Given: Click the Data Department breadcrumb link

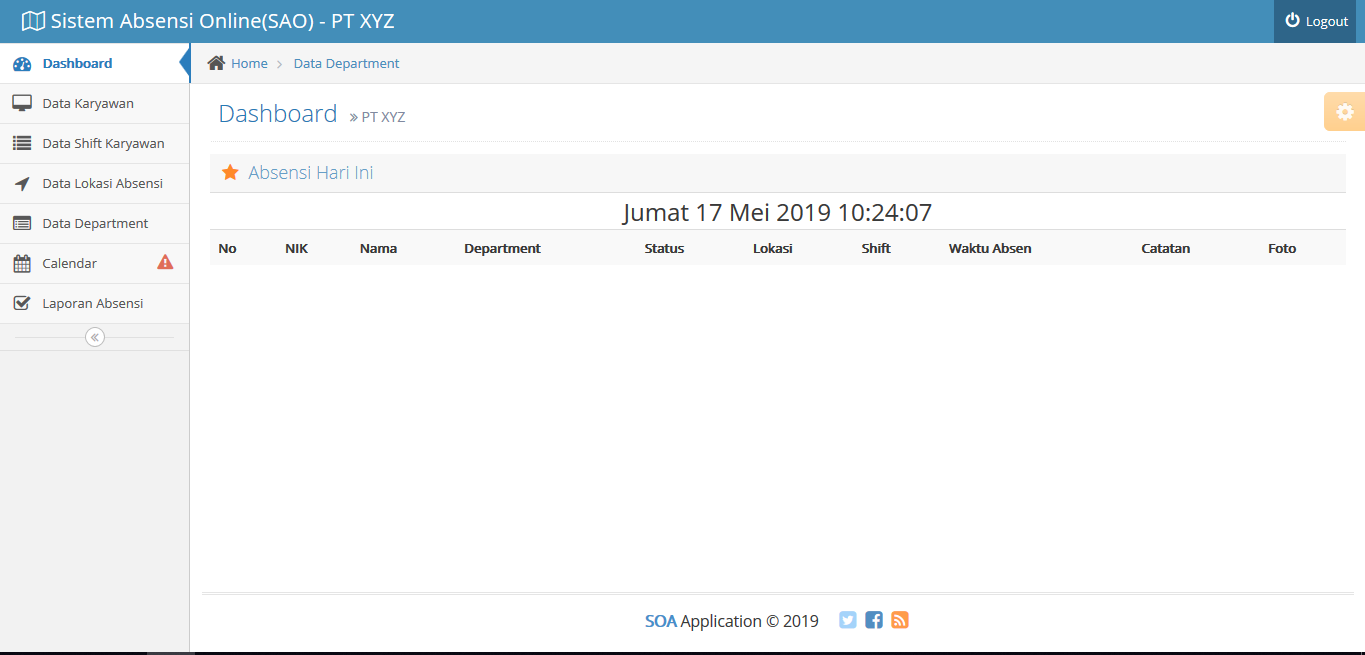Looking at the screenshot, I should click(346, 63).
